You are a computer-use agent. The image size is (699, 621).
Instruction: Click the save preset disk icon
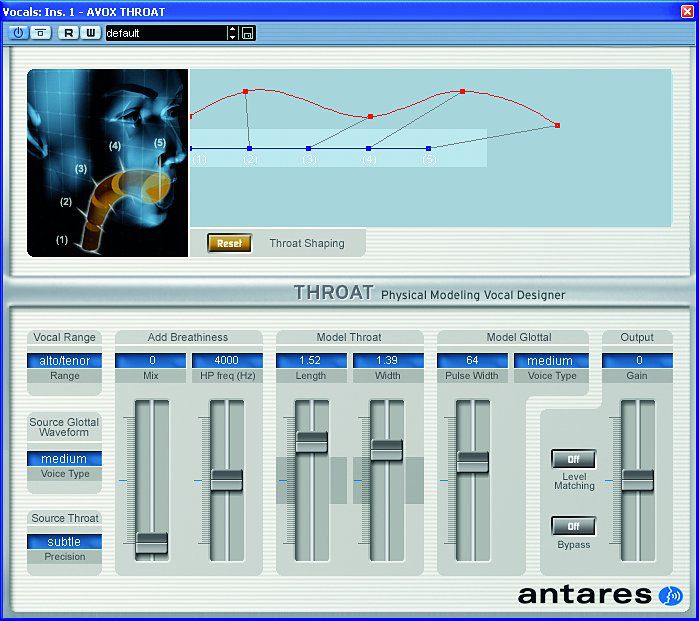click(x=247, y=33)
